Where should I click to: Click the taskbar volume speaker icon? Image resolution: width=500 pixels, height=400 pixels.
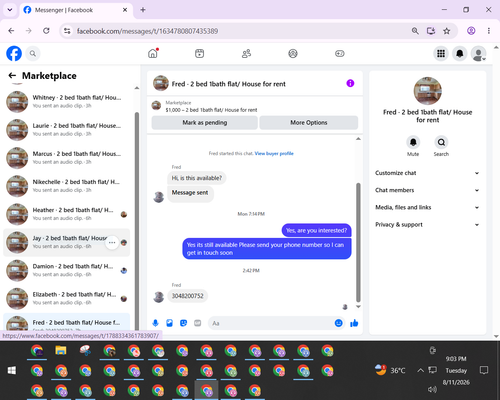pyautogui.click(x=432, y=389)
